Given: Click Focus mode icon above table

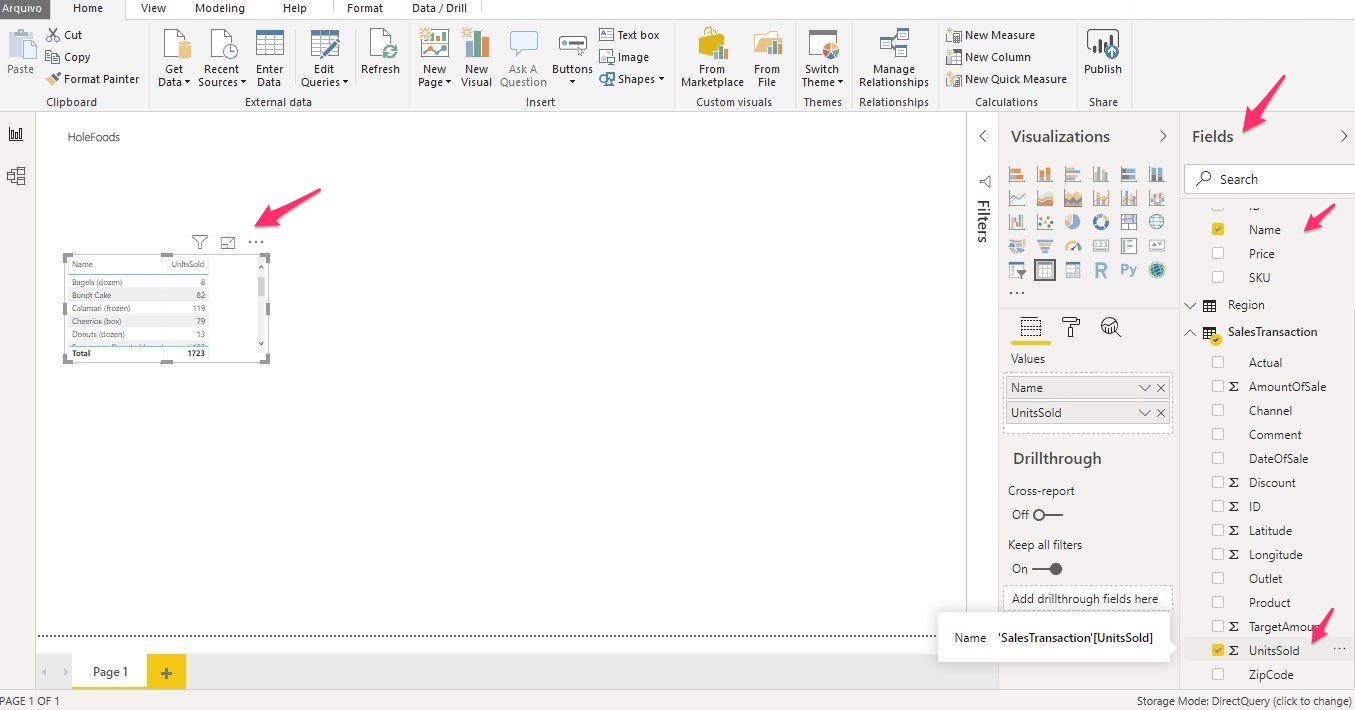Looking at the screenshot, I should pos(228,242).
